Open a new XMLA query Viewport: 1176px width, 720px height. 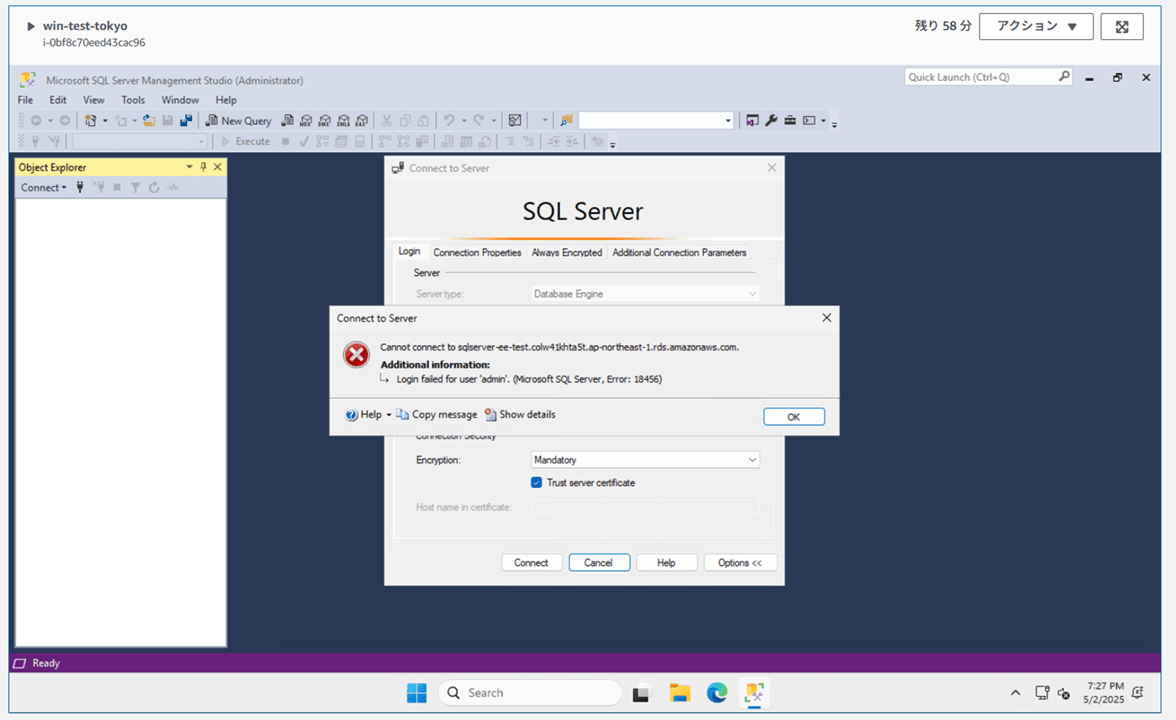click(x=344, y=121)
